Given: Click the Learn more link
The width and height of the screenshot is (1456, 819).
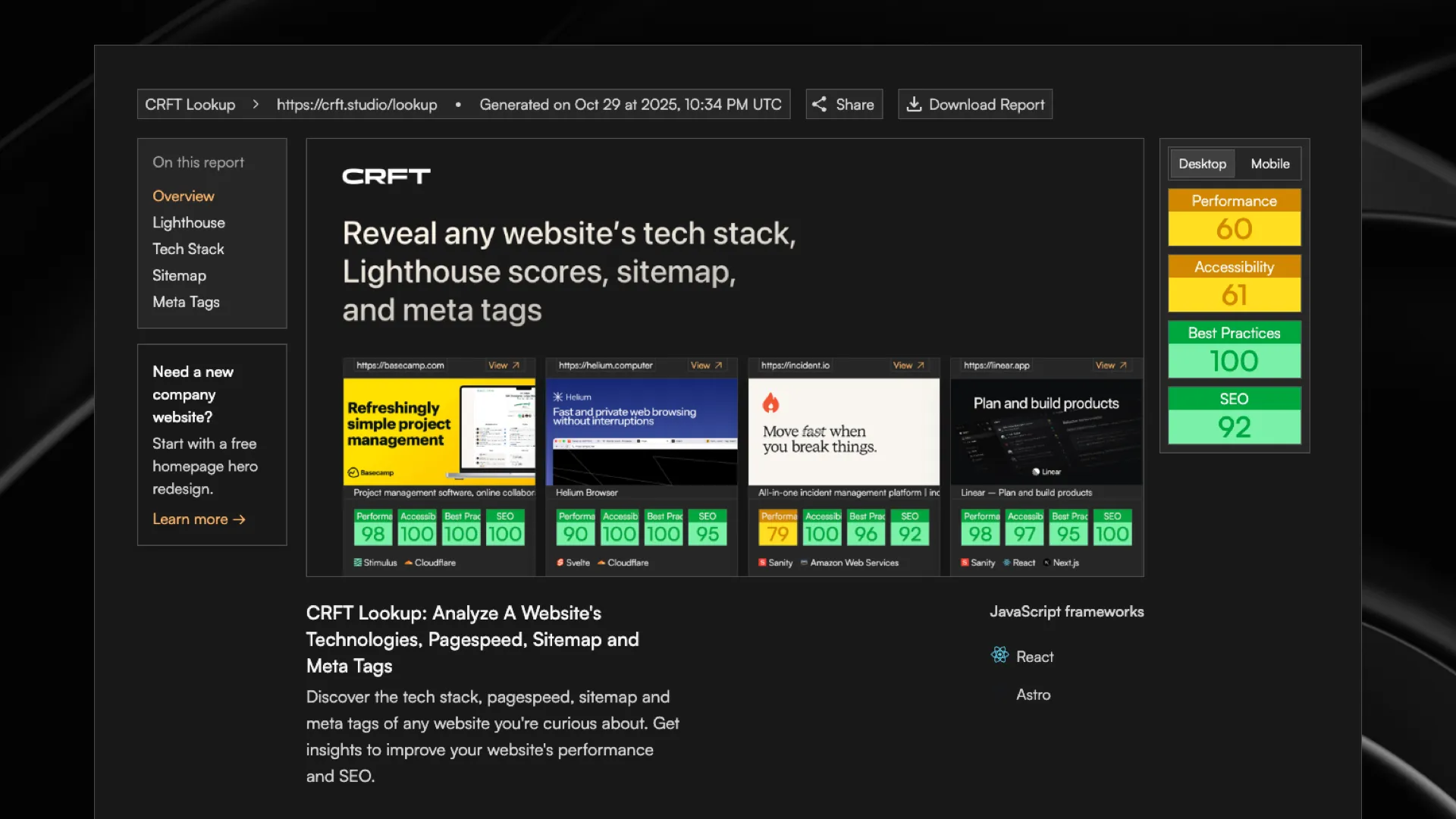Looking at the screenshot, I should click(x=199, y=519).
